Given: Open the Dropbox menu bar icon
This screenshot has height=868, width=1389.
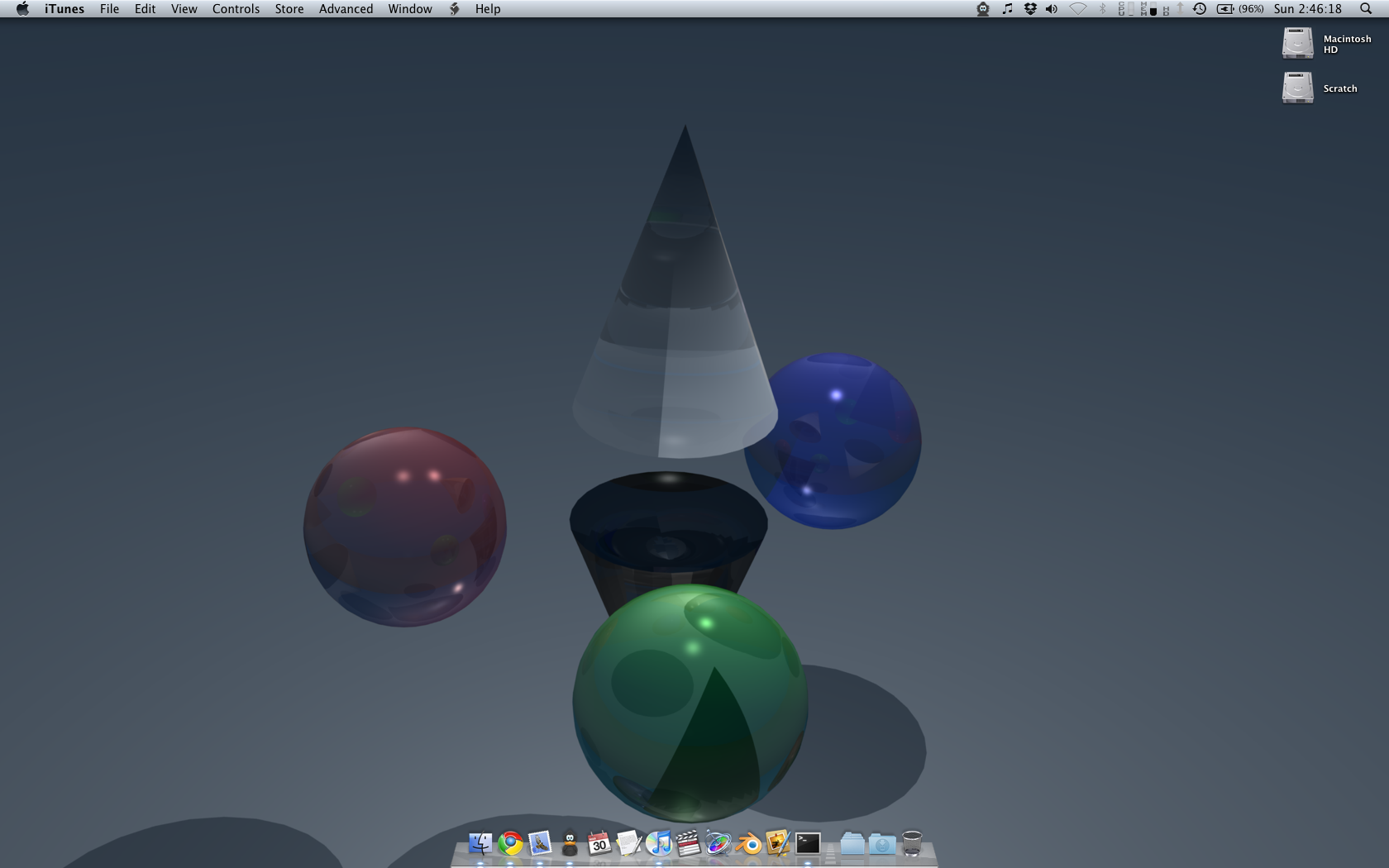Looking at the screenshot, I should (x=1030, y=9).
